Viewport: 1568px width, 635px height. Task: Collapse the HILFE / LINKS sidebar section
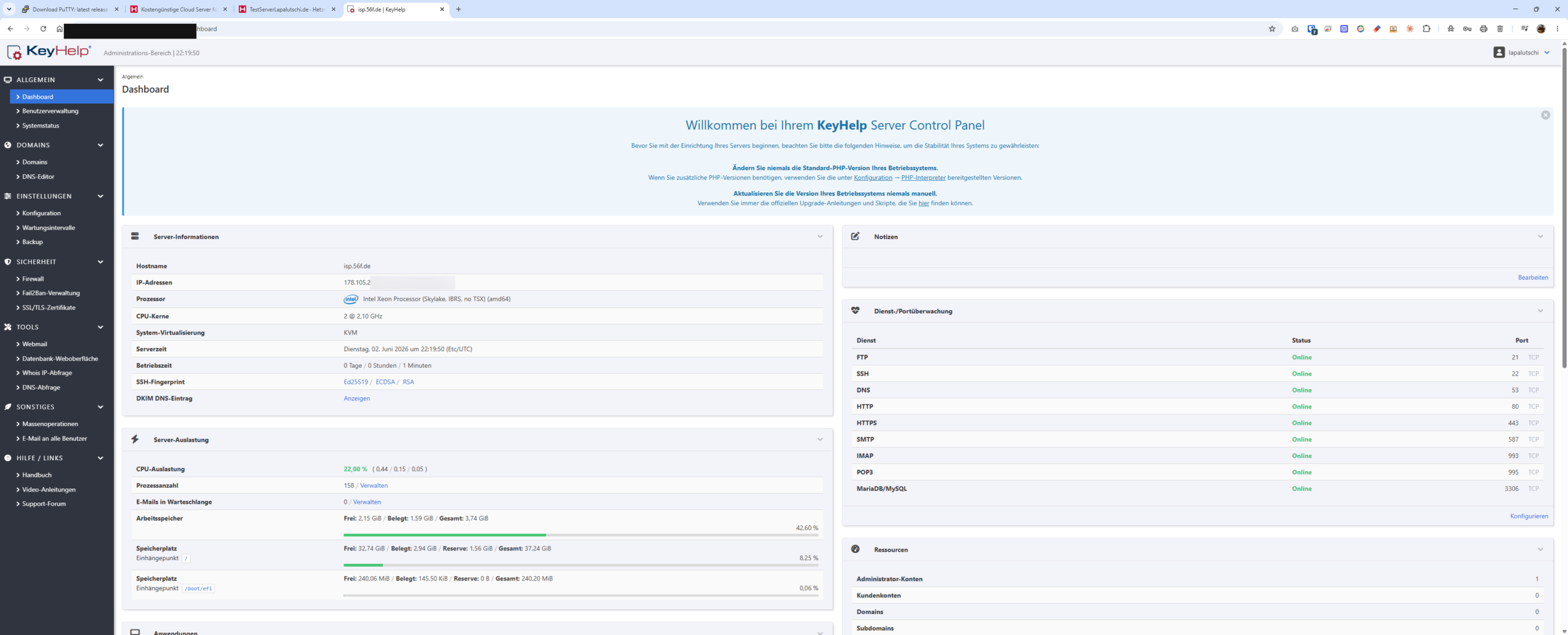100,458
